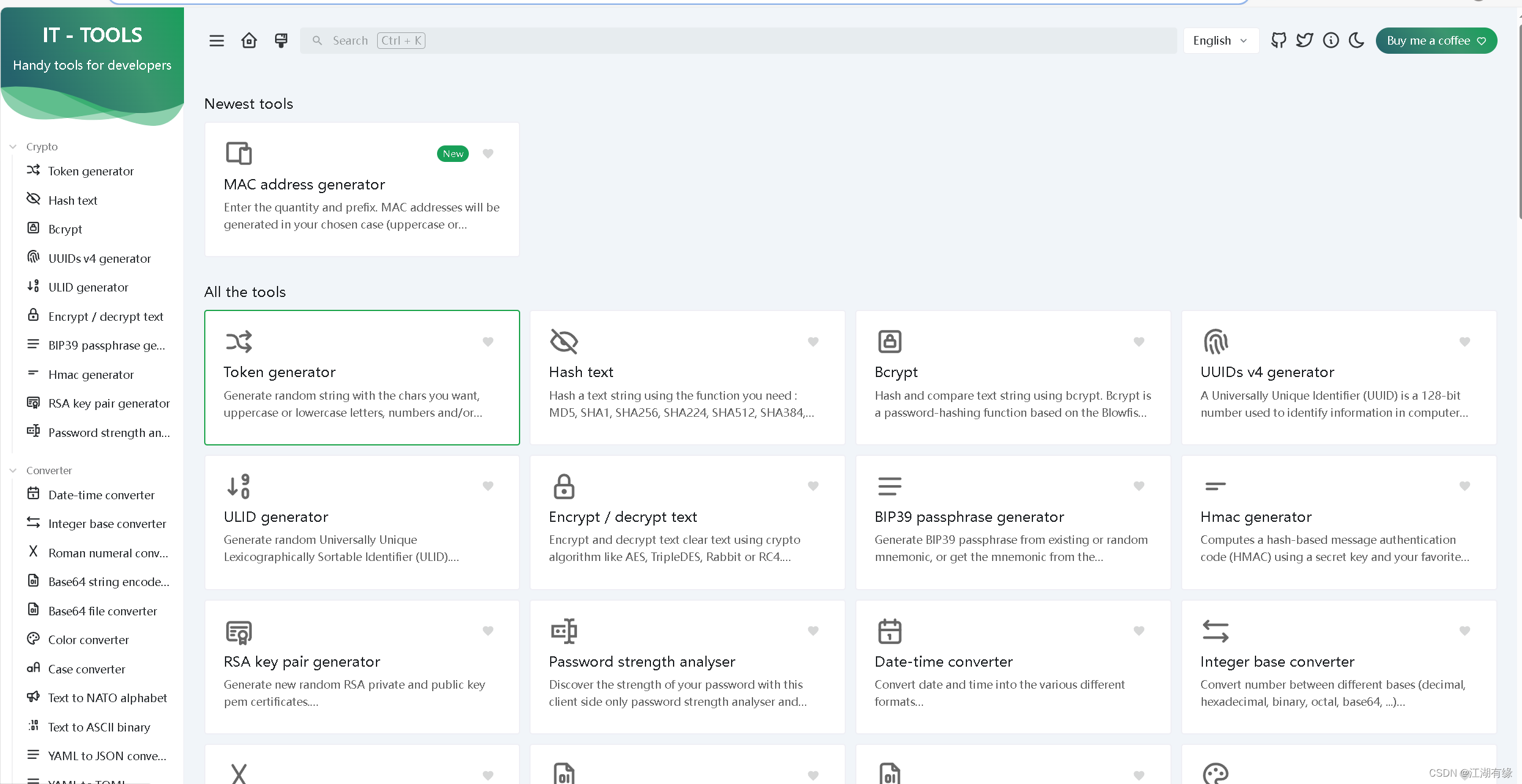Image resolution: width=1522 pixels, height=784 pixels.
Task: Click the Hmac generator card icon
Action: [x=1215, y=486]
